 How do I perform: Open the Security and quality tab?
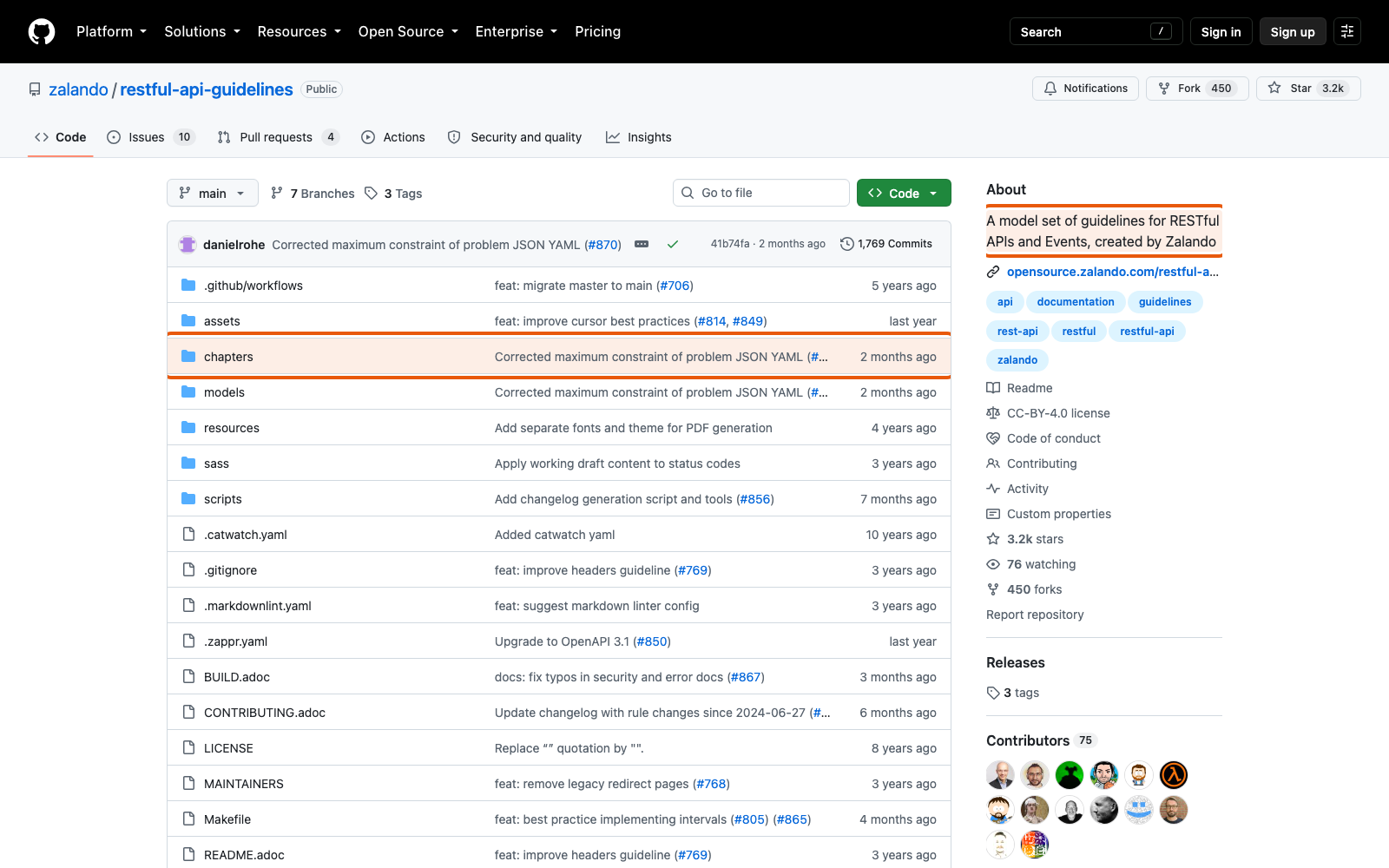[515, 137]
